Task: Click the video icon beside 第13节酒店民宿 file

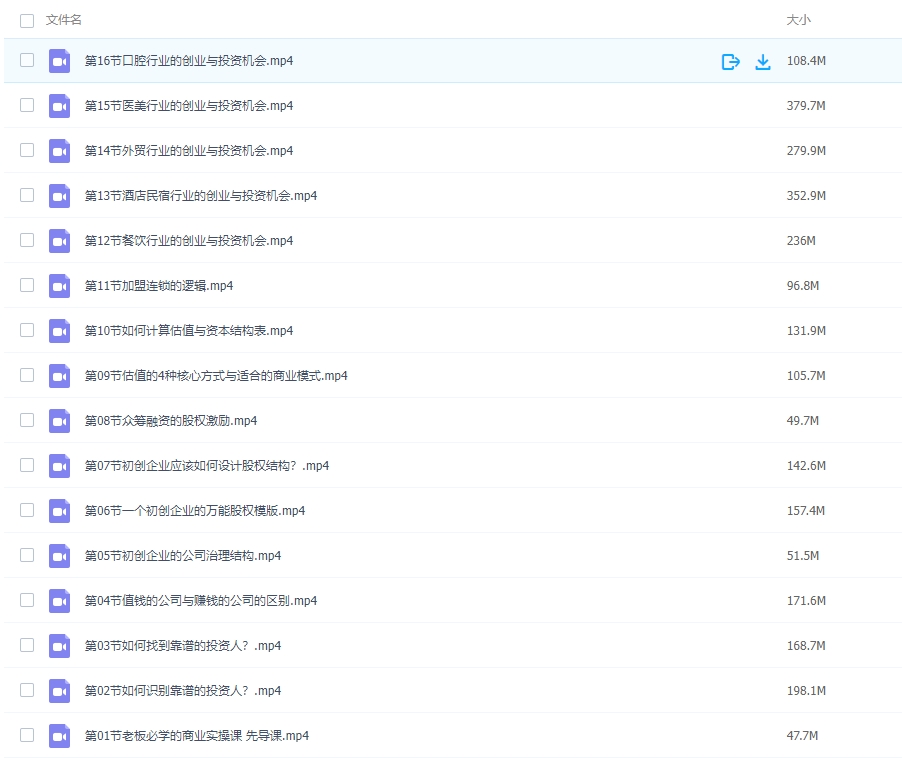Action: [x=59, y=195]
